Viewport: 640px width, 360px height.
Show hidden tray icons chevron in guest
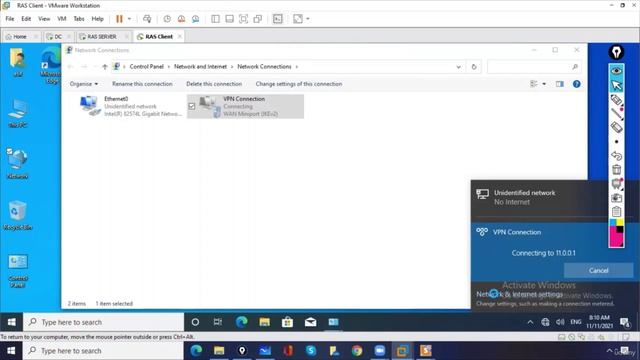[x=530, y=322]
